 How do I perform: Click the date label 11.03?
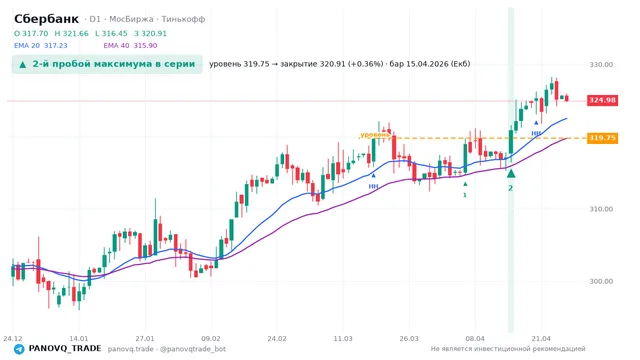click(x=343, y=338)
